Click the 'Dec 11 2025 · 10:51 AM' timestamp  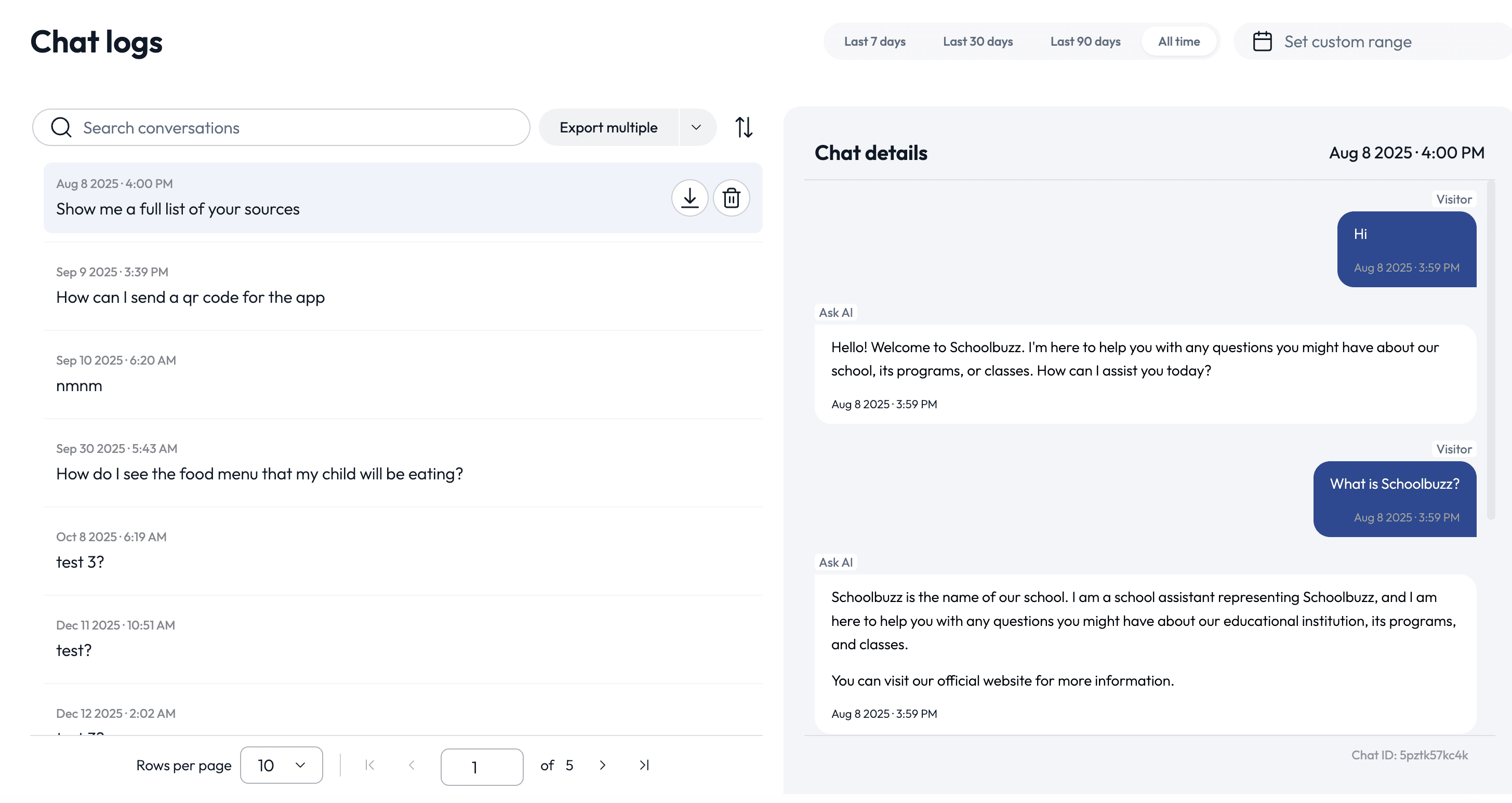116,625
